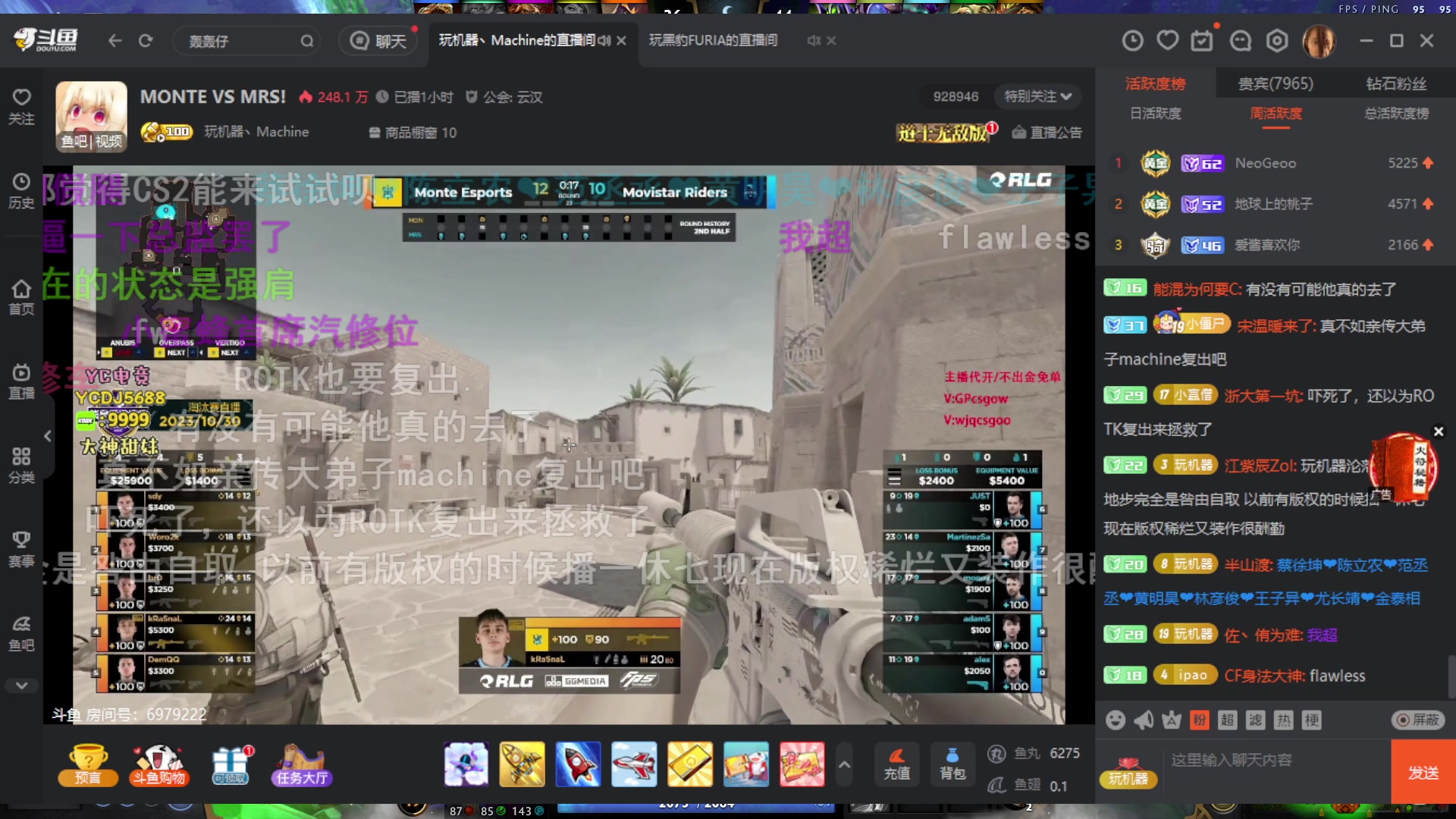This screenshot has width=1456, height=819.
Task: Open 任务大厅 task hall
Action: [302, 764]
